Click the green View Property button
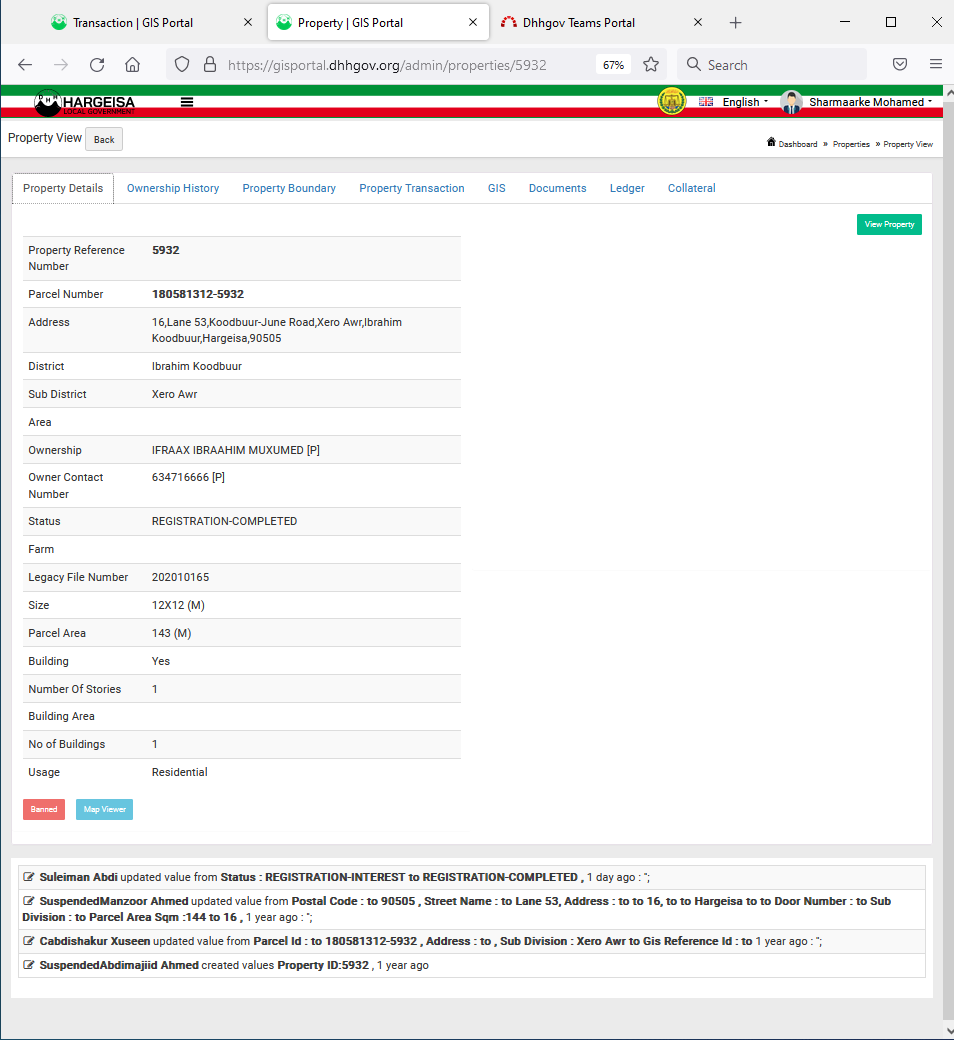 [889, 224]
